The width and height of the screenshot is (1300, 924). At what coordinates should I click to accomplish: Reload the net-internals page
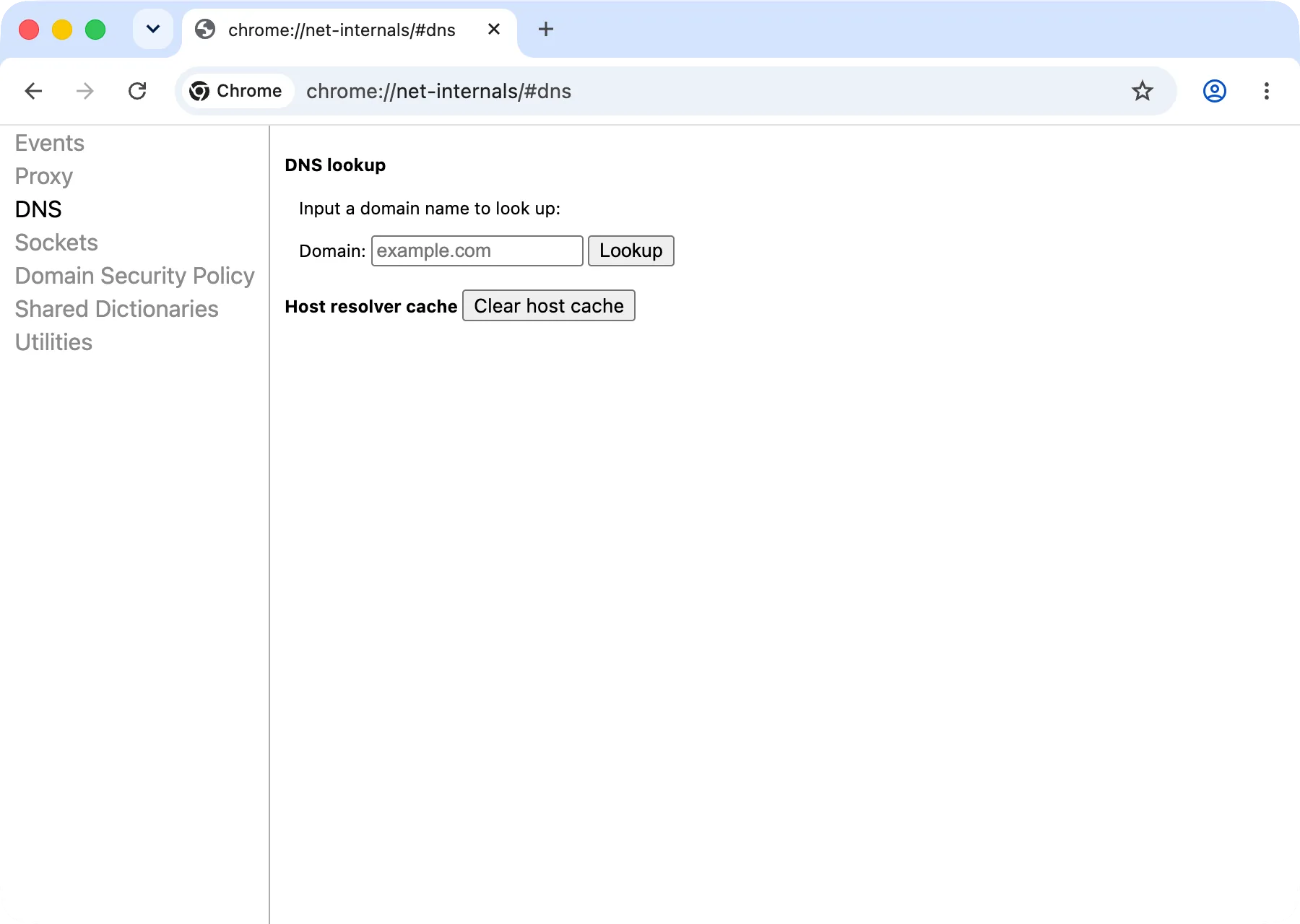(137, 91)
